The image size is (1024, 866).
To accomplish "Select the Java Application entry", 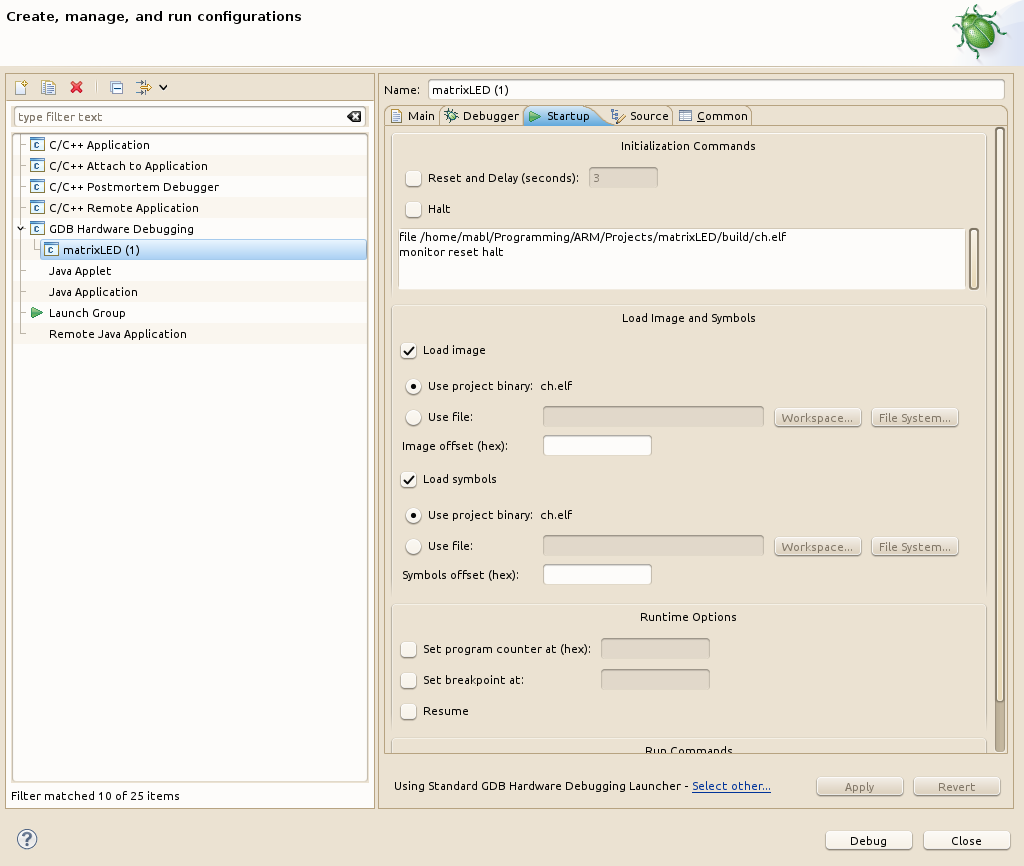I will [93, 292].
